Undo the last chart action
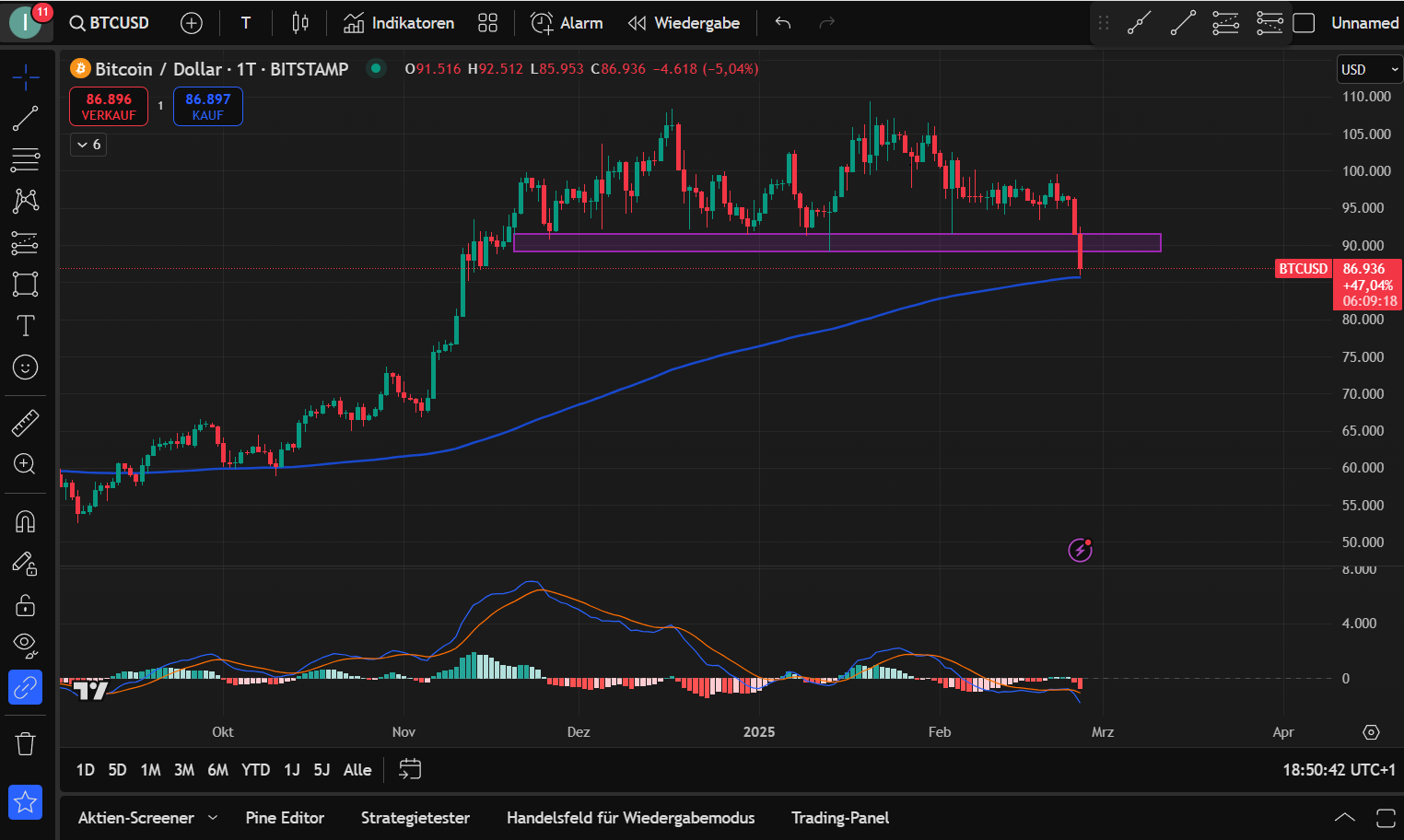 [783, 23]
